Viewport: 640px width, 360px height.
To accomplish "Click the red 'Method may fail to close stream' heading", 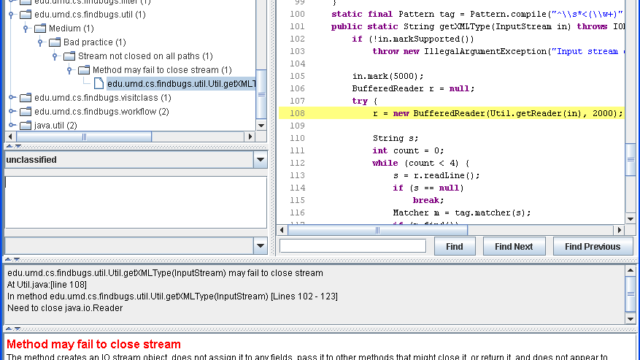I will click(93, 344).
